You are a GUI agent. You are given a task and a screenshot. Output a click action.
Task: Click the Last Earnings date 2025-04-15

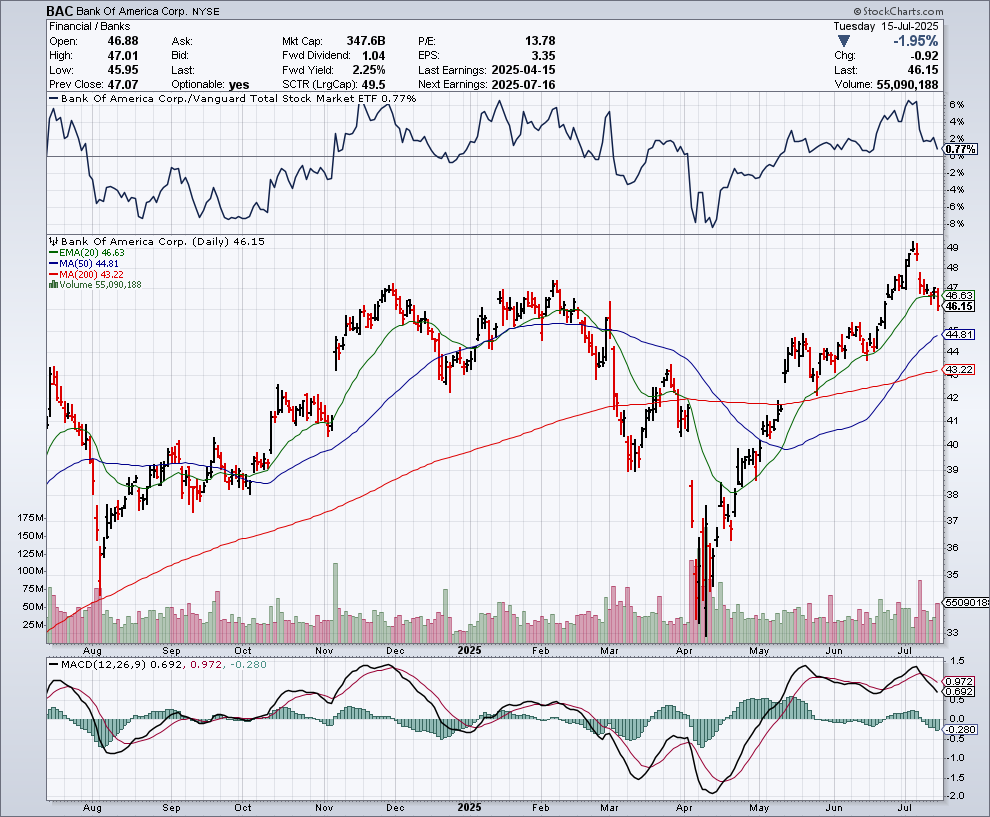click(x=523, y=70)
